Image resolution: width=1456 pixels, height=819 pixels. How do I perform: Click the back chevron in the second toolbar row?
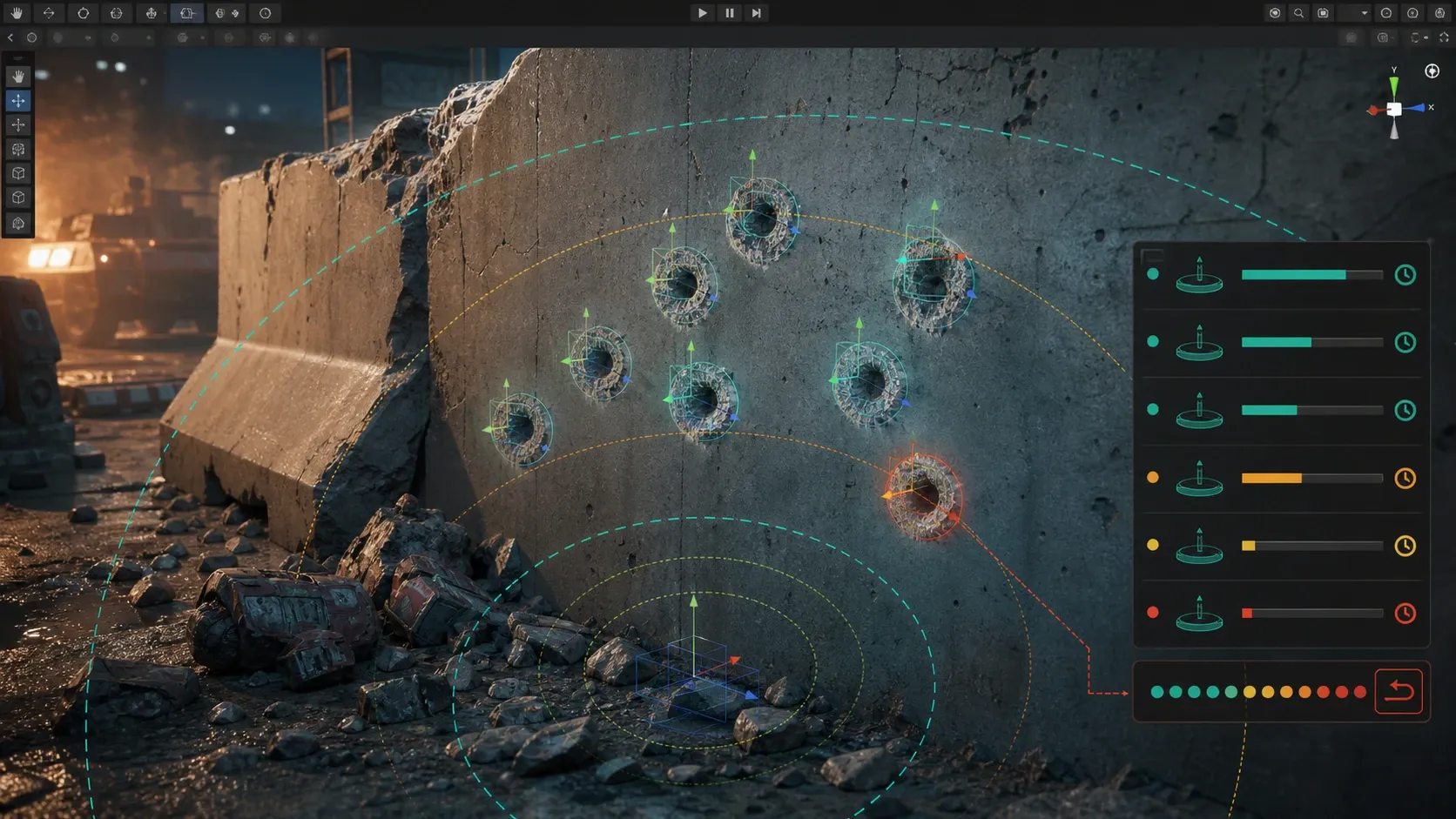(10, 37)
